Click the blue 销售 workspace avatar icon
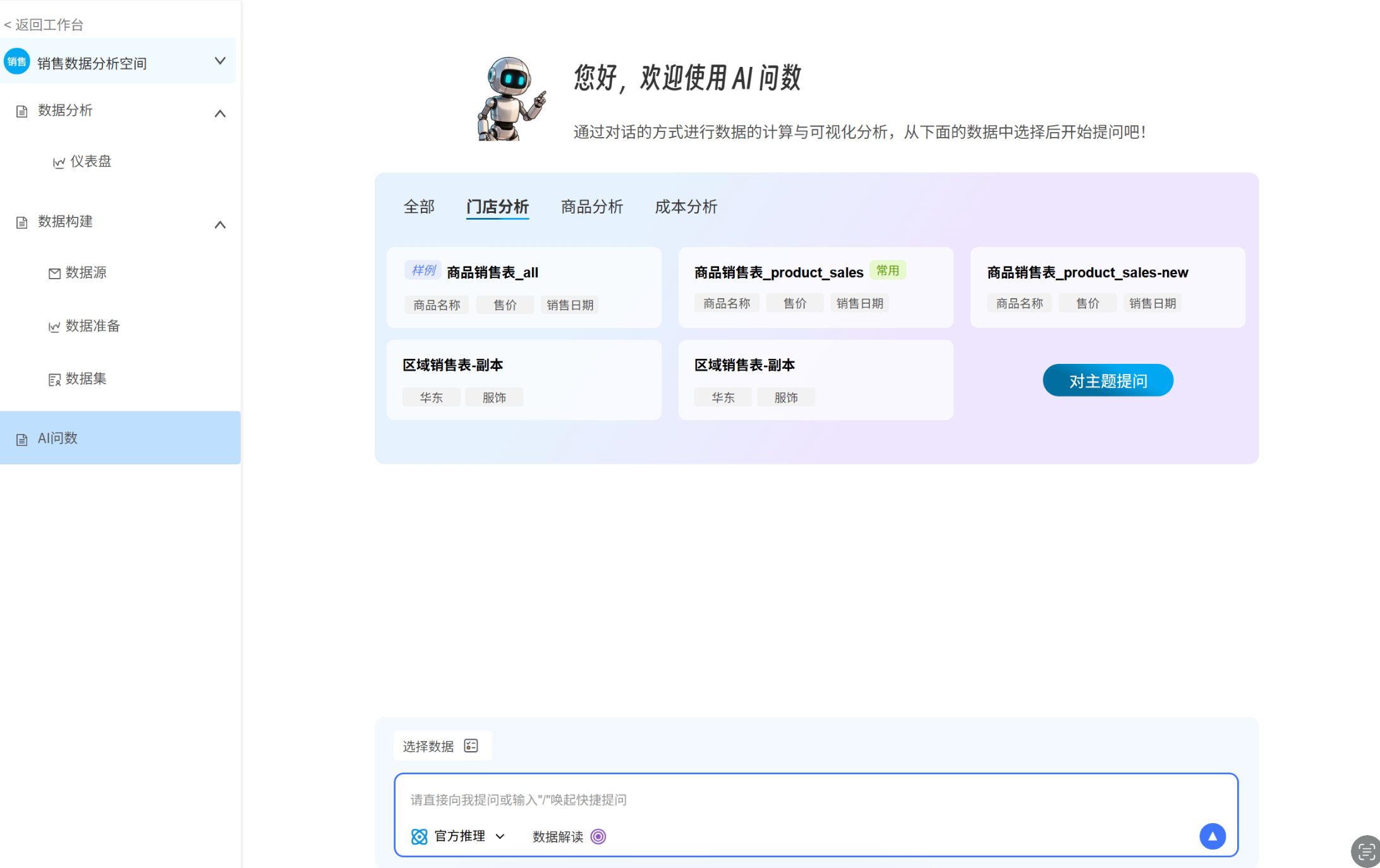 coord(17,61)
